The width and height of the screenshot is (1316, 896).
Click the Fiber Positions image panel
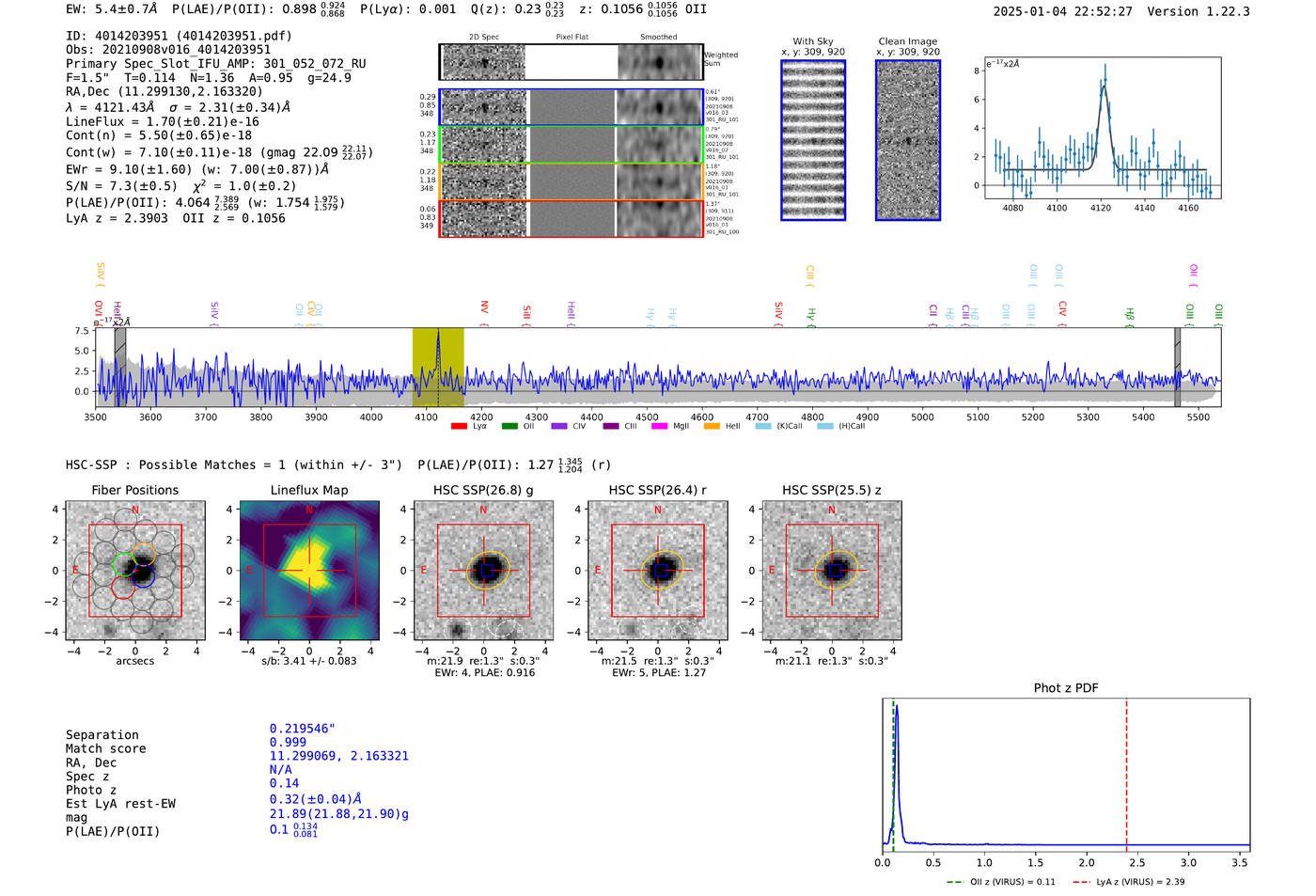(134, 571)
